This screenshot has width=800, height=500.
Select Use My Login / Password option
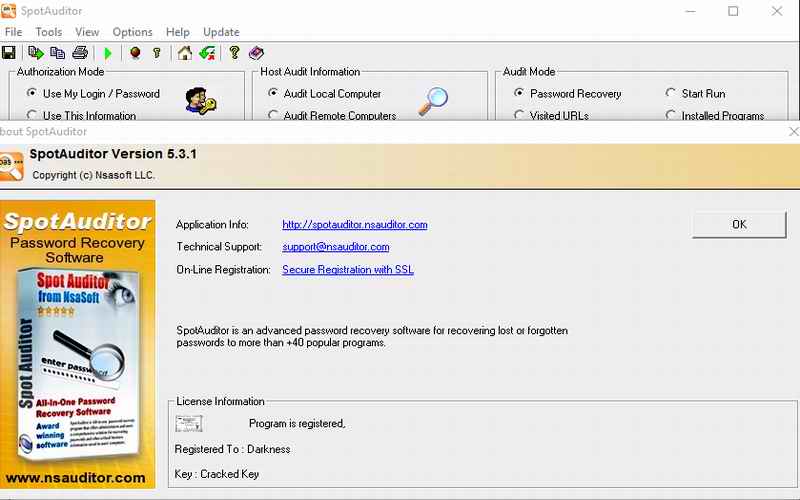[x=32, y=94]
